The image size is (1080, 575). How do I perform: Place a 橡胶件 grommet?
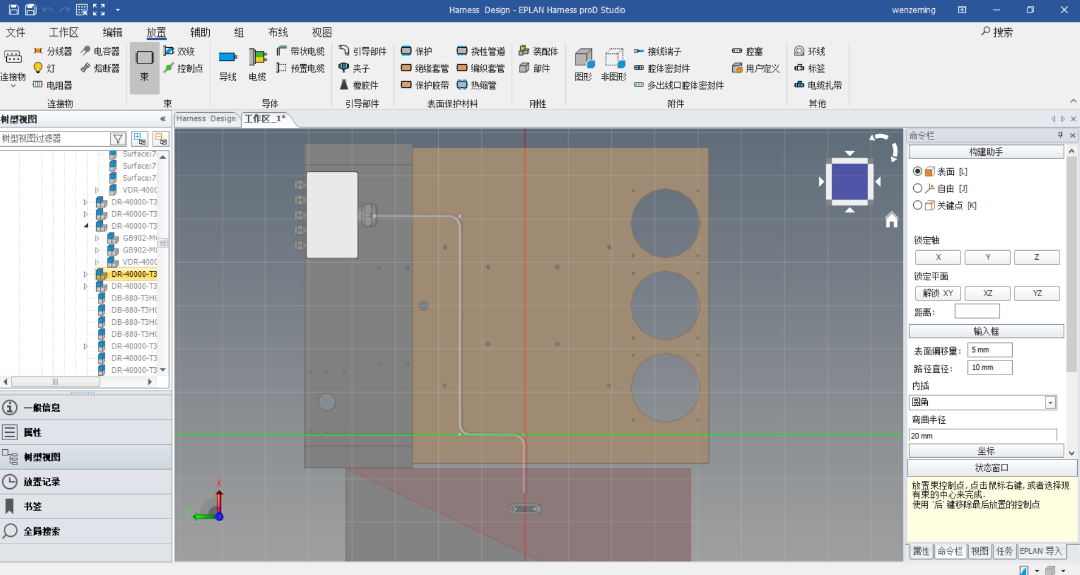[x=359, y=85]
